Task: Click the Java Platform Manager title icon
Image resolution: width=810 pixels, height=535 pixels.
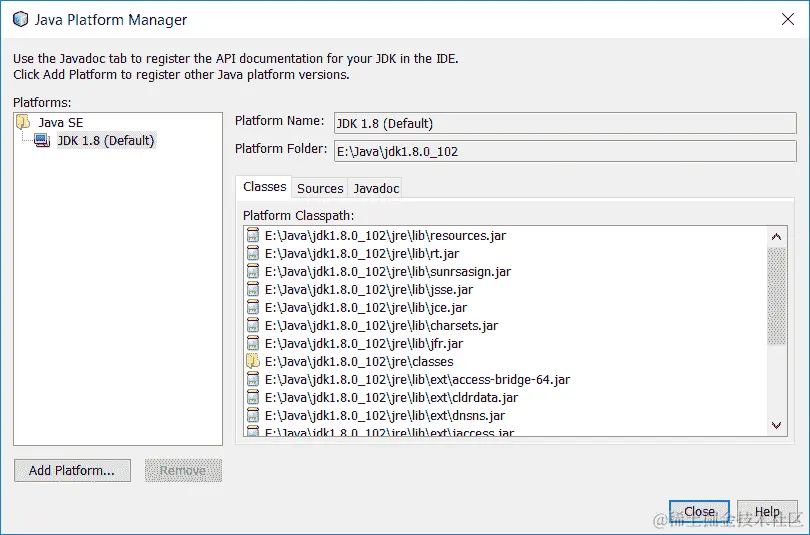Action: 20,20
